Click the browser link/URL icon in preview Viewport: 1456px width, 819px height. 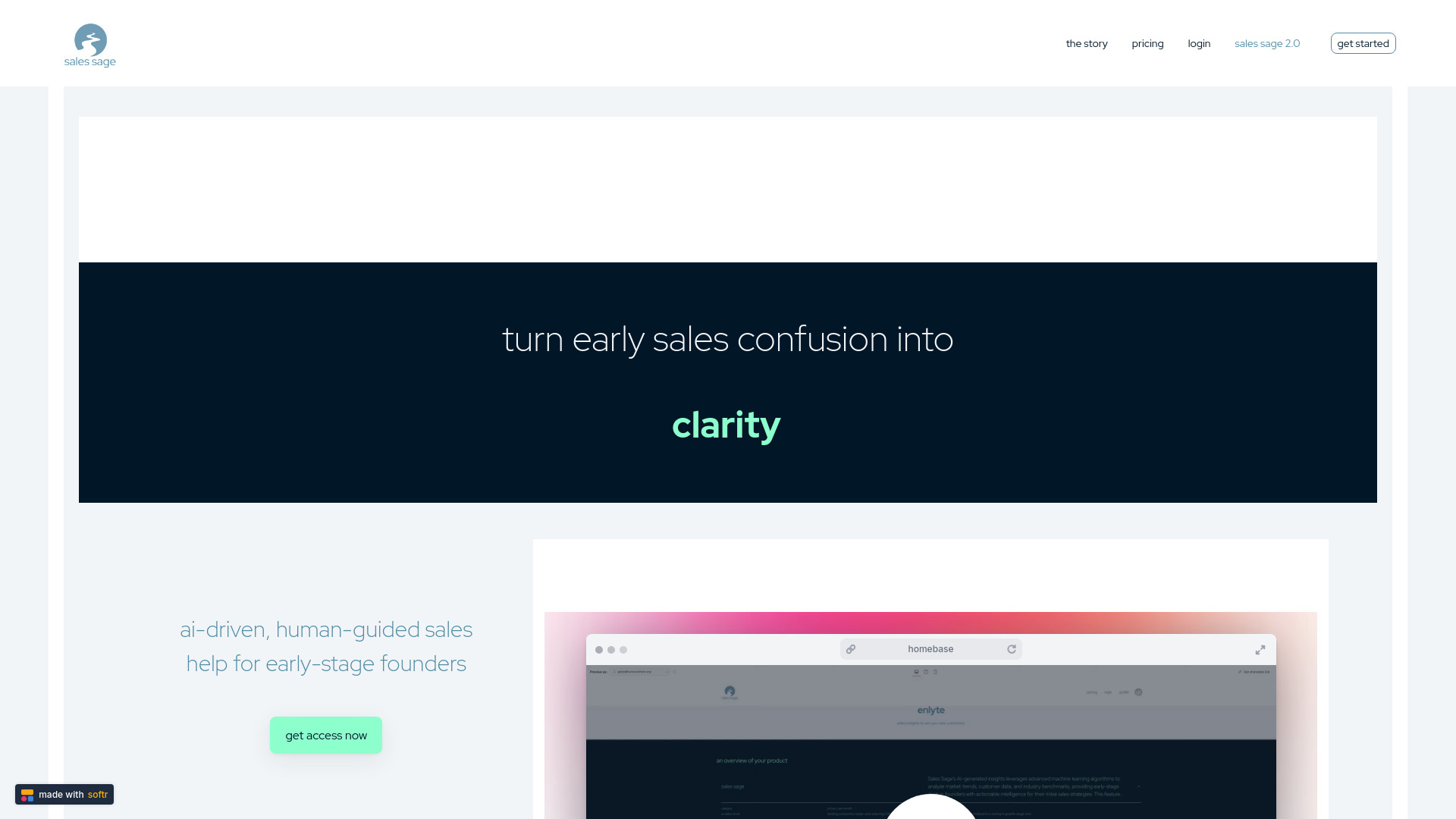click(850, 649)
